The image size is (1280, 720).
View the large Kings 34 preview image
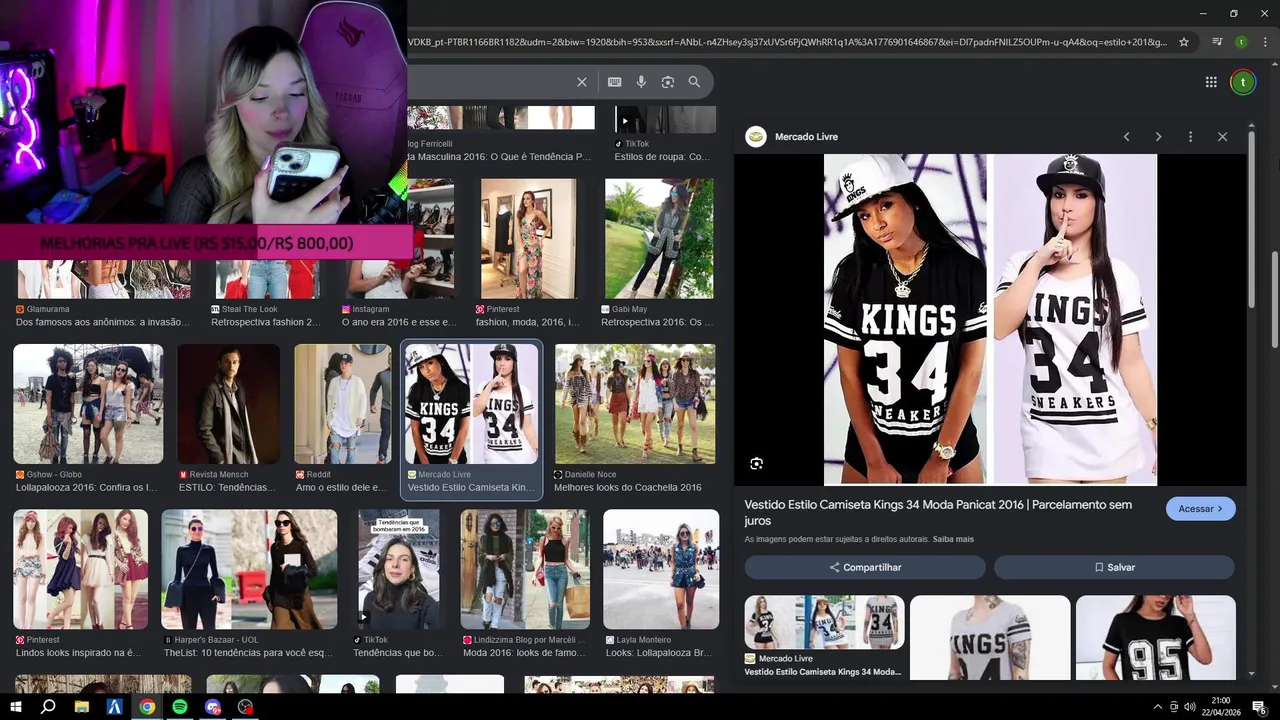tap(990, 320)
